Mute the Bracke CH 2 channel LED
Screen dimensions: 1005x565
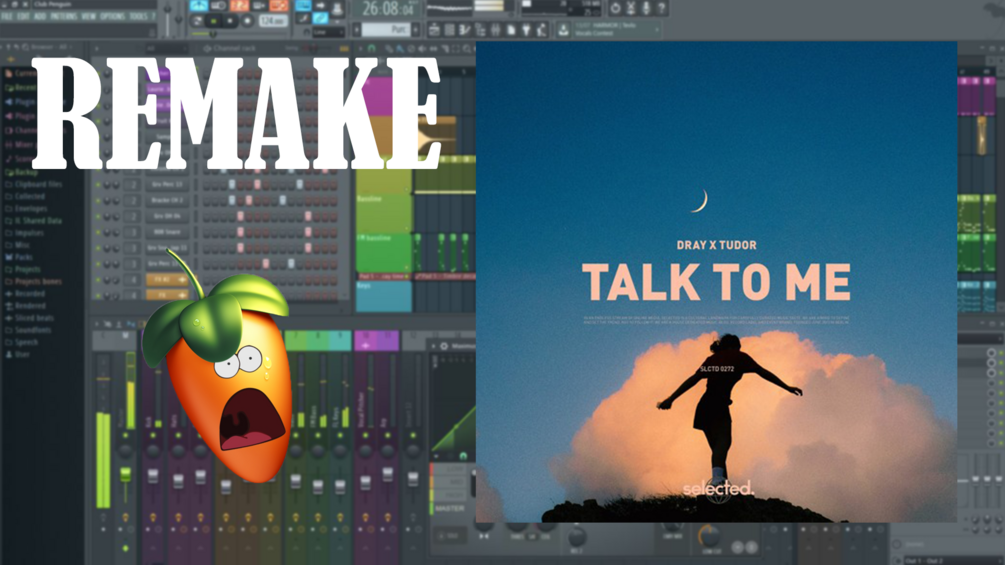click(x=99, y=201)
